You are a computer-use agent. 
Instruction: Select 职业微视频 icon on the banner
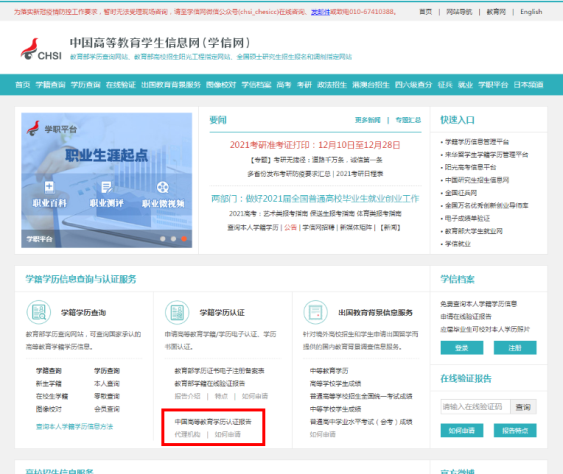(x=163, y=187)
